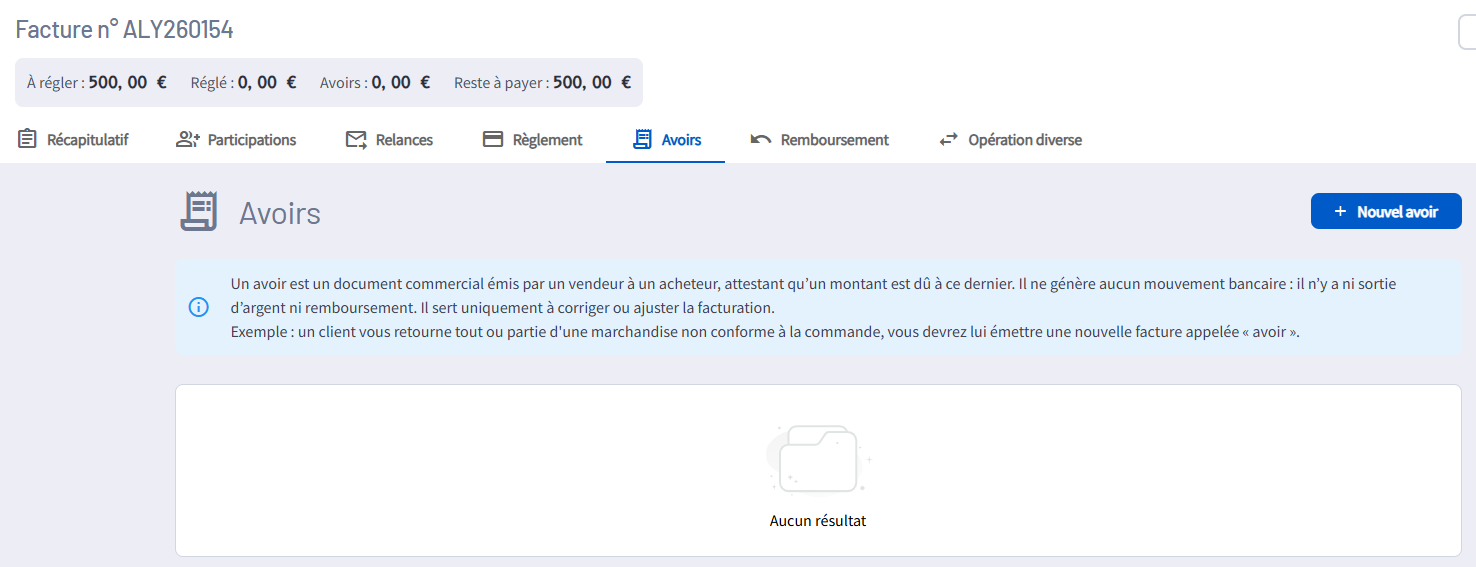Click the Aucun résultat text
The image size is (1476, 567).
click(x=818, y=521)
